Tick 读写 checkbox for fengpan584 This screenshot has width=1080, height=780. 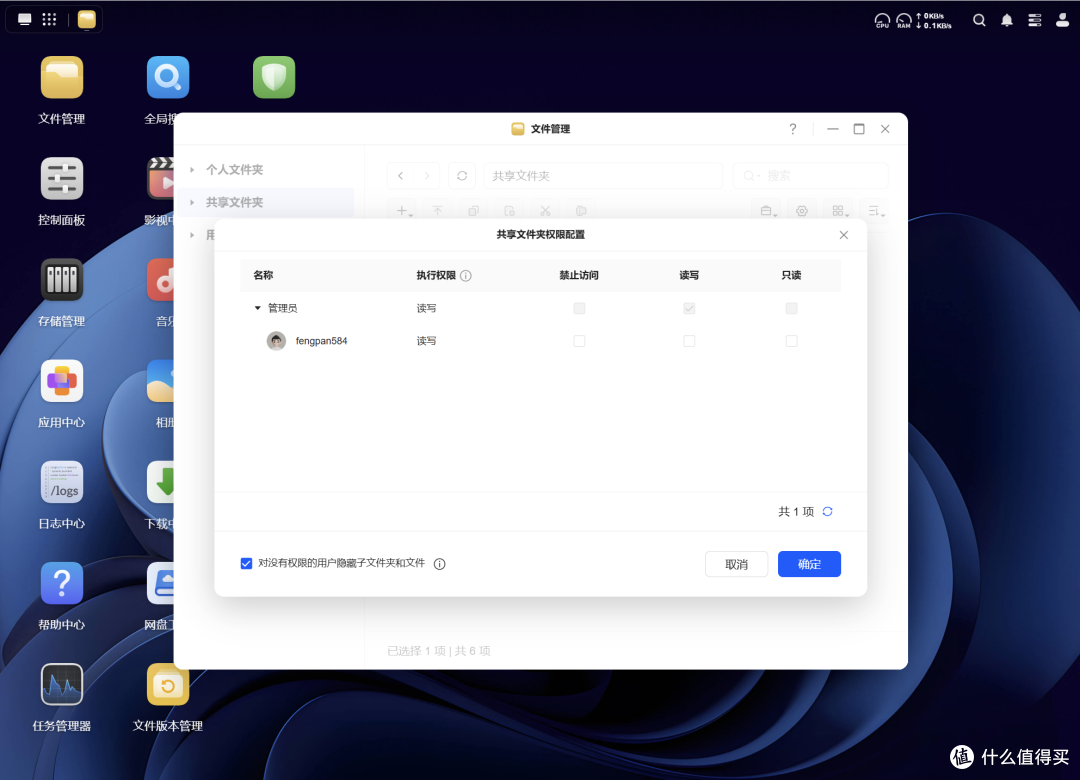[689, 341]
